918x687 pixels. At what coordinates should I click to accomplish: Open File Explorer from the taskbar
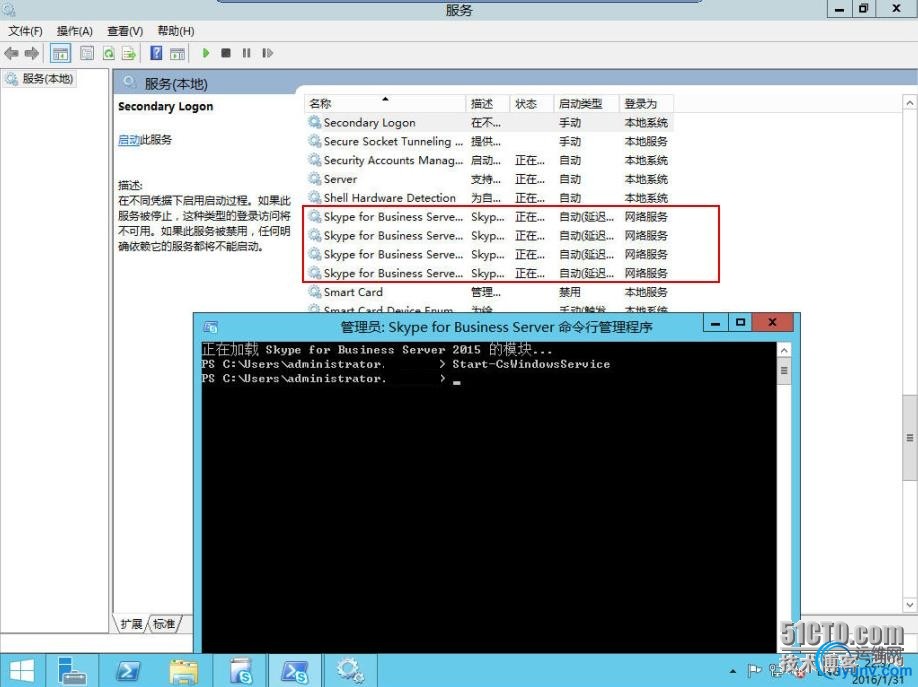[183, 671]
